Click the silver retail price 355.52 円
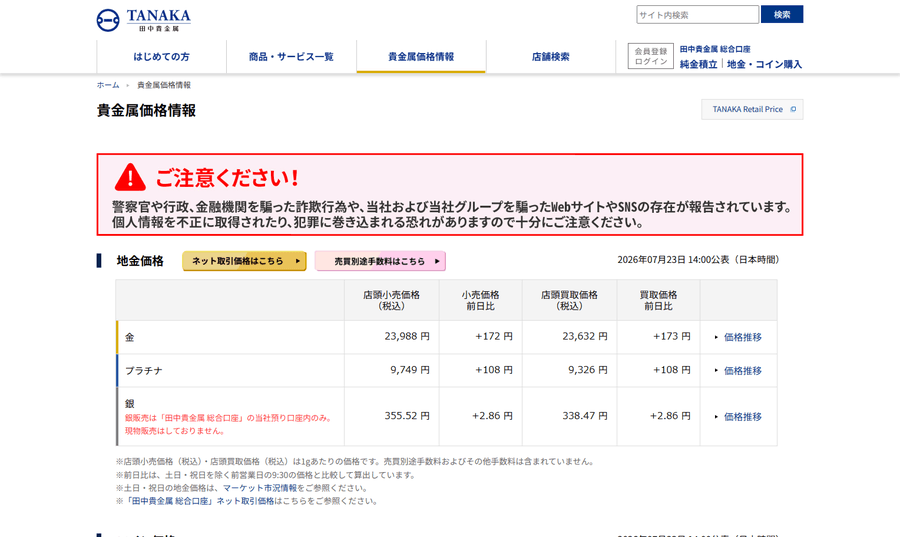This screenshot has height=537, width=900. click(x=407, y=415)
